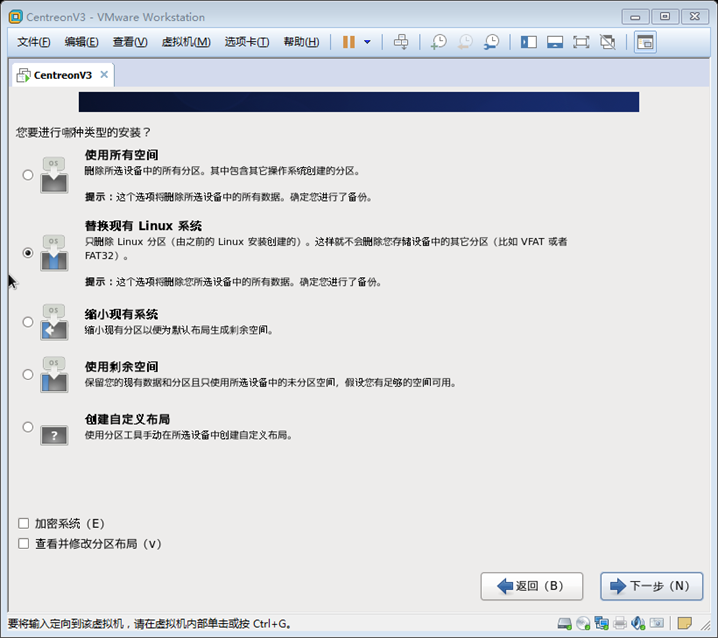Show or hide the library sidebar
Viewport: 718px width, 638px height.
pos(528,42)
